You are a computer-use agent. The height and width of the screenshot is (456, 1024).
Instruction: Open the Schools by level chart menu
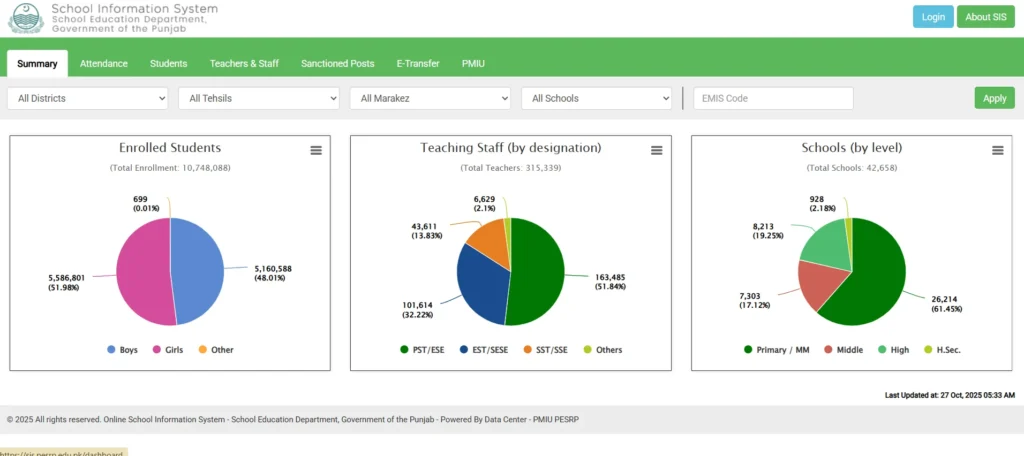tap(997, 150)
